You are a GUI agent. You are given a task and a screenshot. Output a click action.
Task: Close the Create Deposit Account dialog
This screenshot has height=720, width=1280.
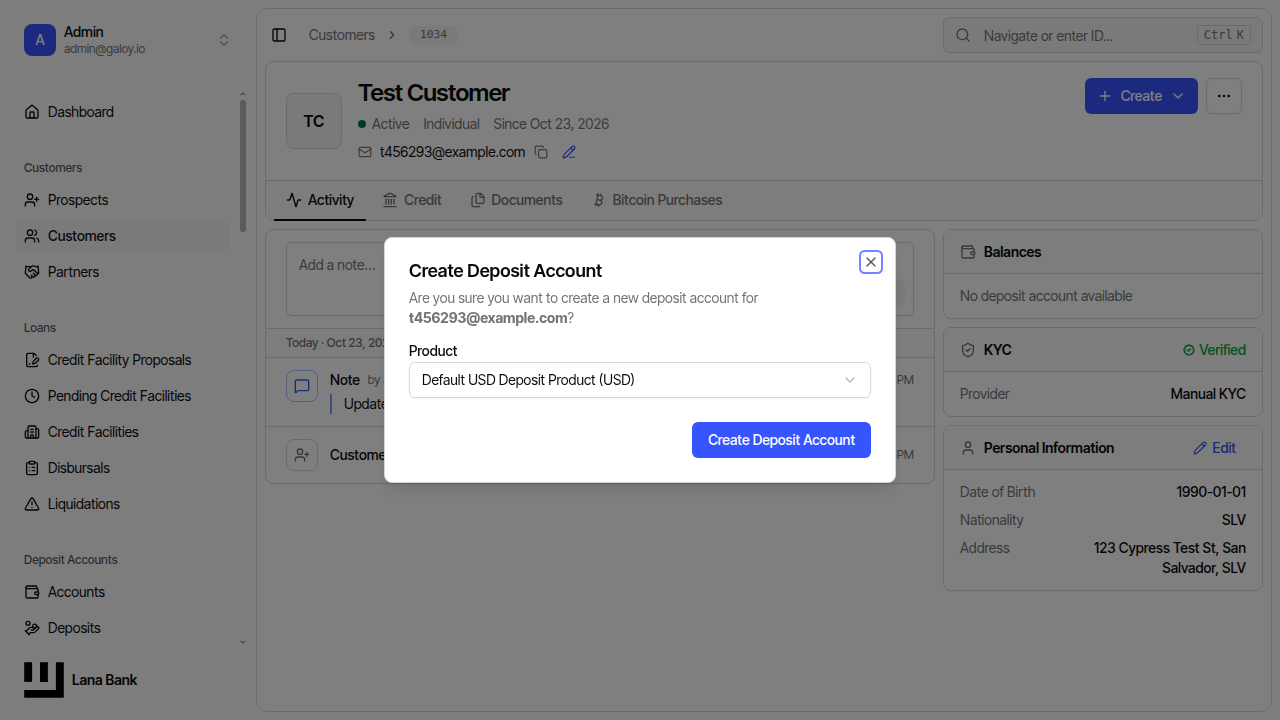871,262
